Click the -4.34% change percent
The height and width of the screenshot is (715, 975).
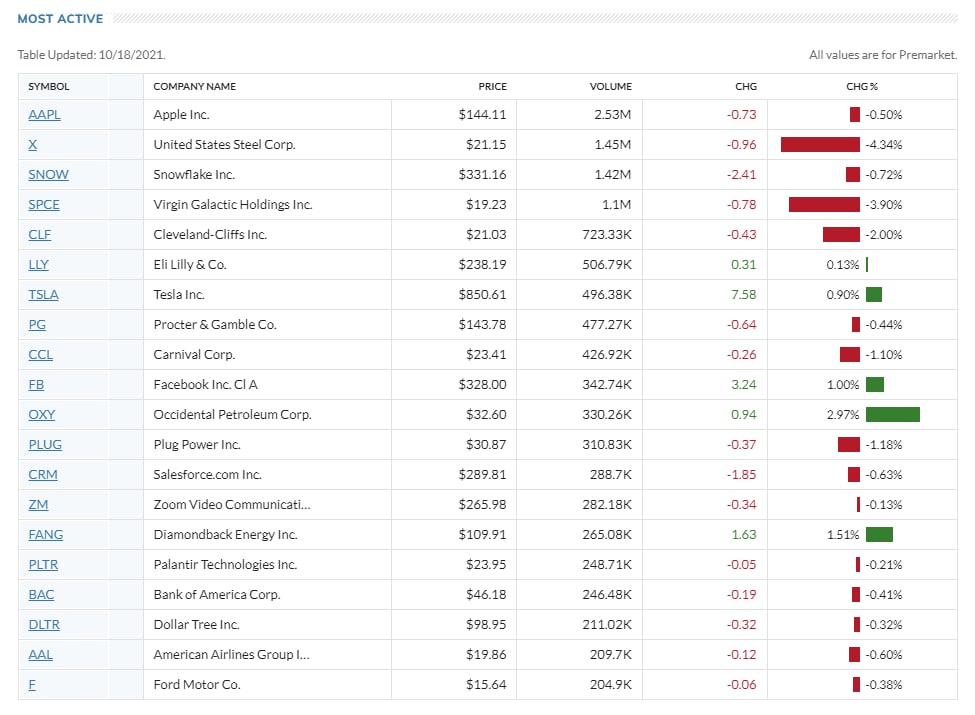coord(884,144)
